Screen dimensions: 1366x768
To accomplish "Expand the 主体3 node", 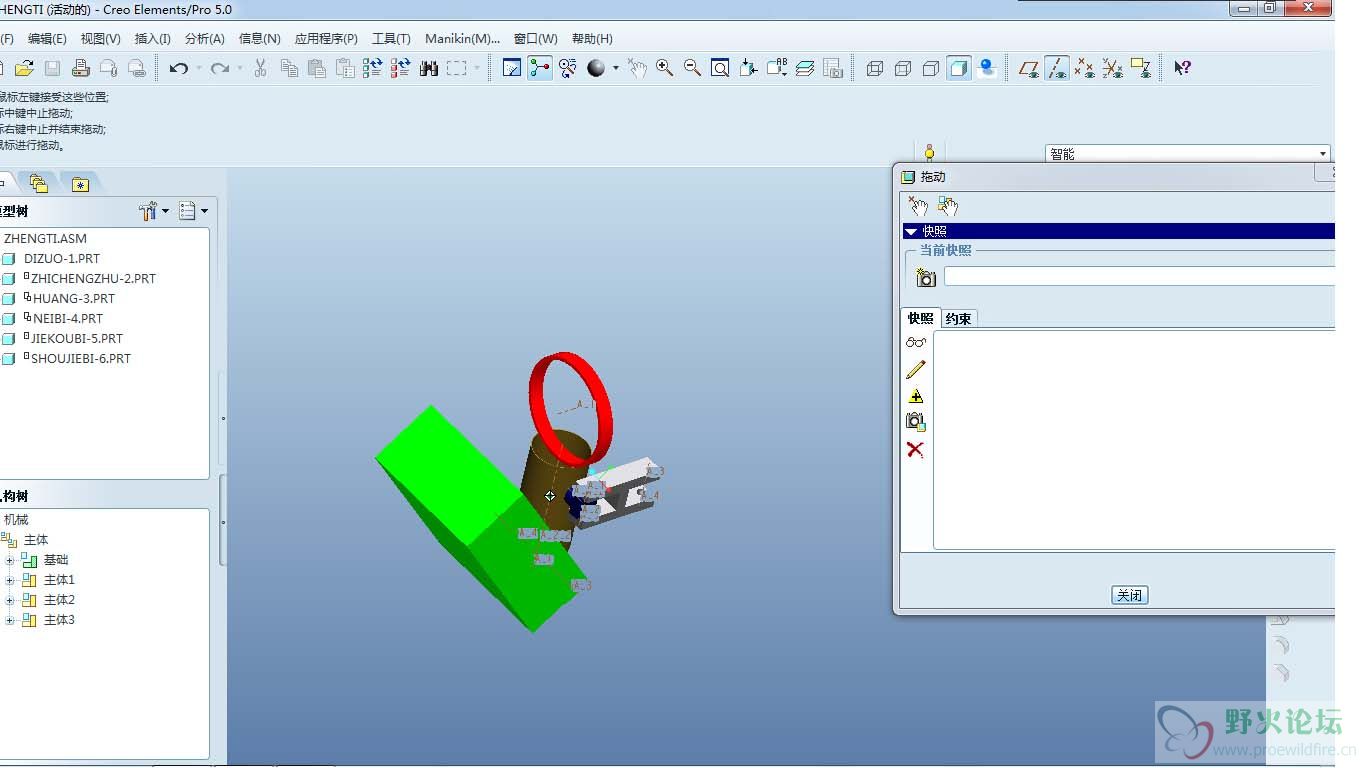I will point(10,620).
